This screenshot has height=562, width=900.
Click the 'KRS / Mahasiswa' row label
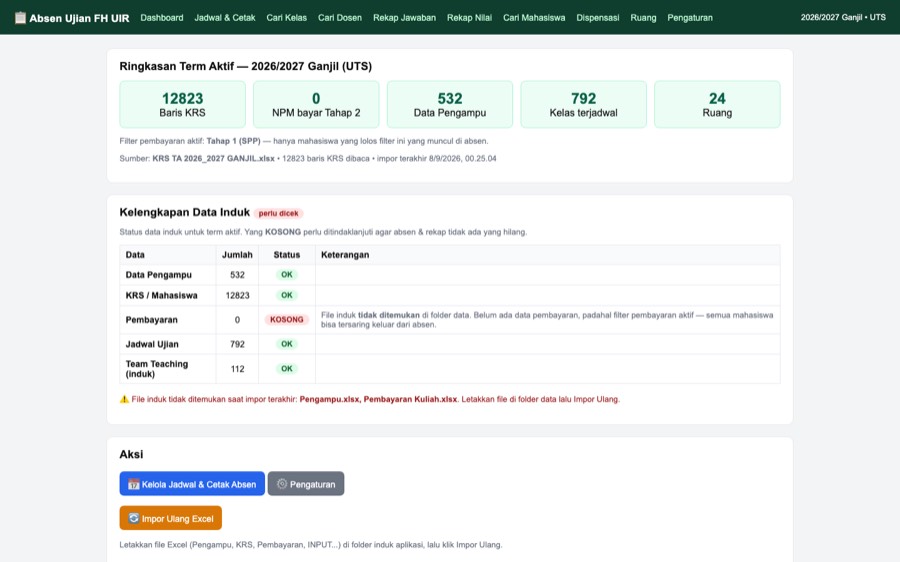pos(161,296)
